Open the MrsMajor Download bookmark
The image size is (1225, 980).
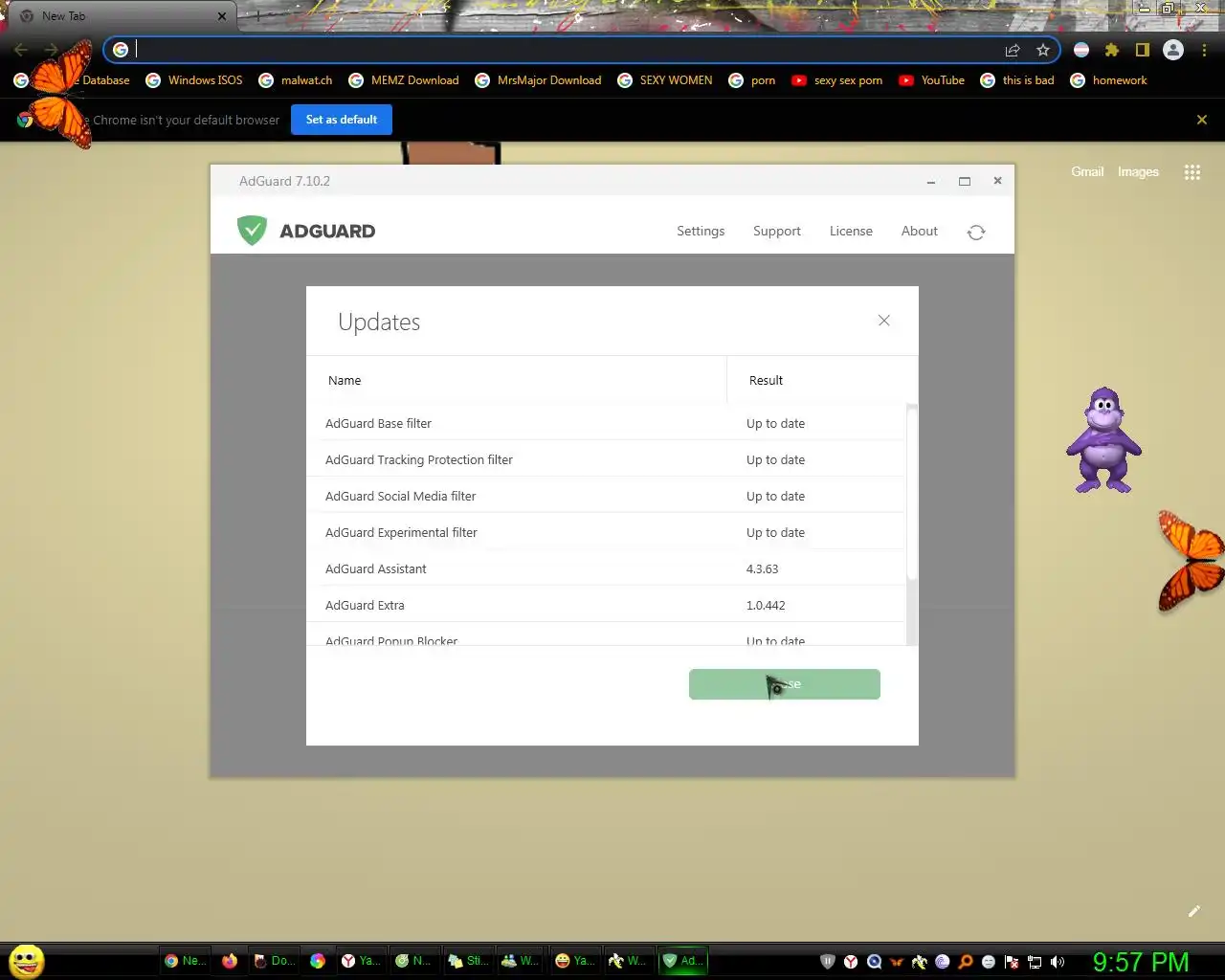coord(538,80)
